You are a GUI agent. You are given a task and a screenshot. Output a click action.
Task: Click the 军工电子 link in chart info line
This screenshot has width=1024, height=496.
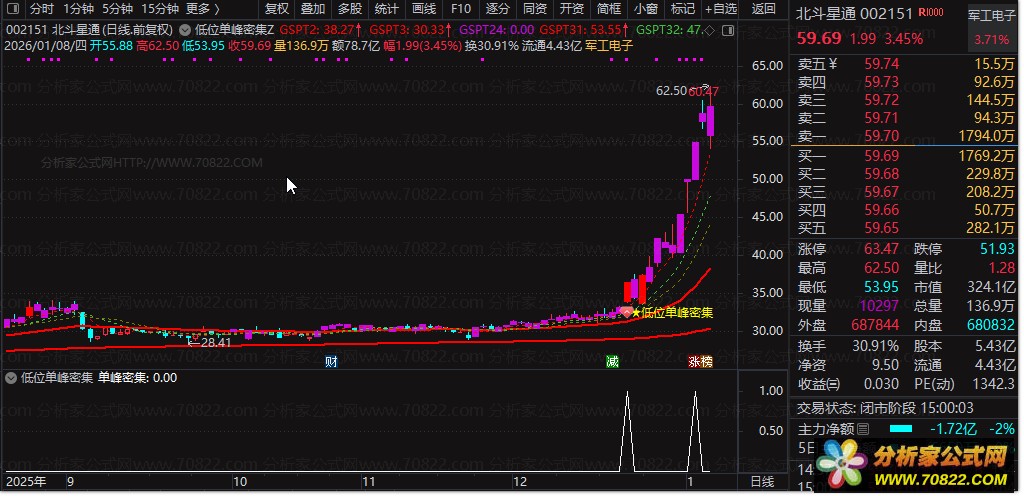click(609, 45)
